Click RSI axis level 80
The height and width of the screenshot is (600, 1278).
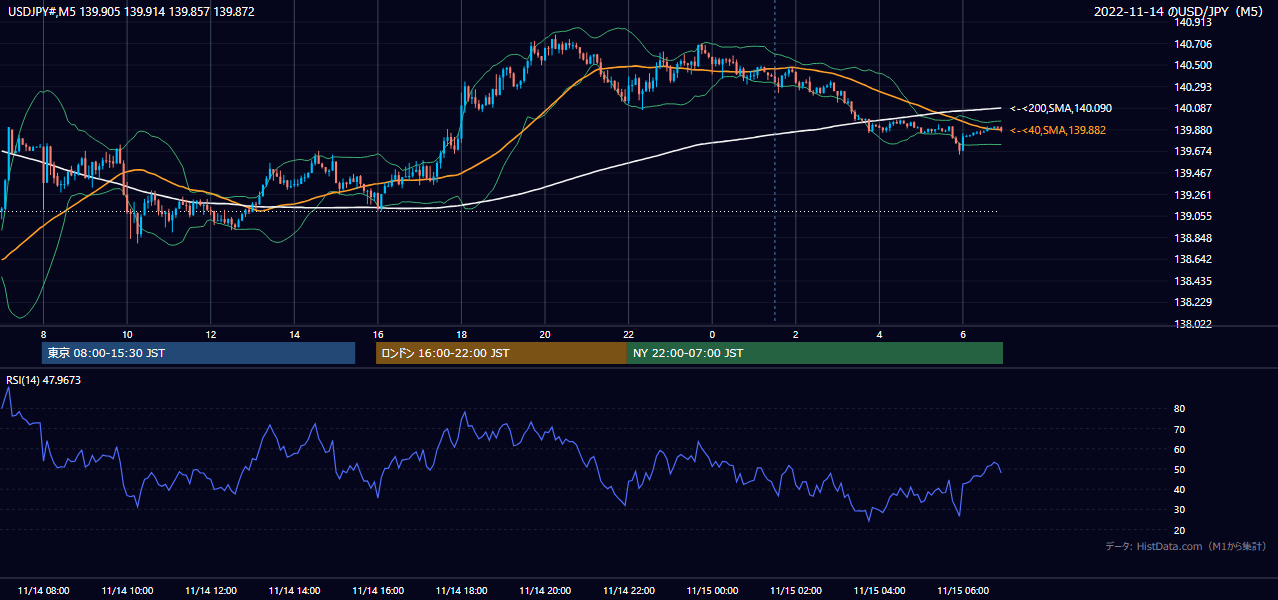[1180, 409]
